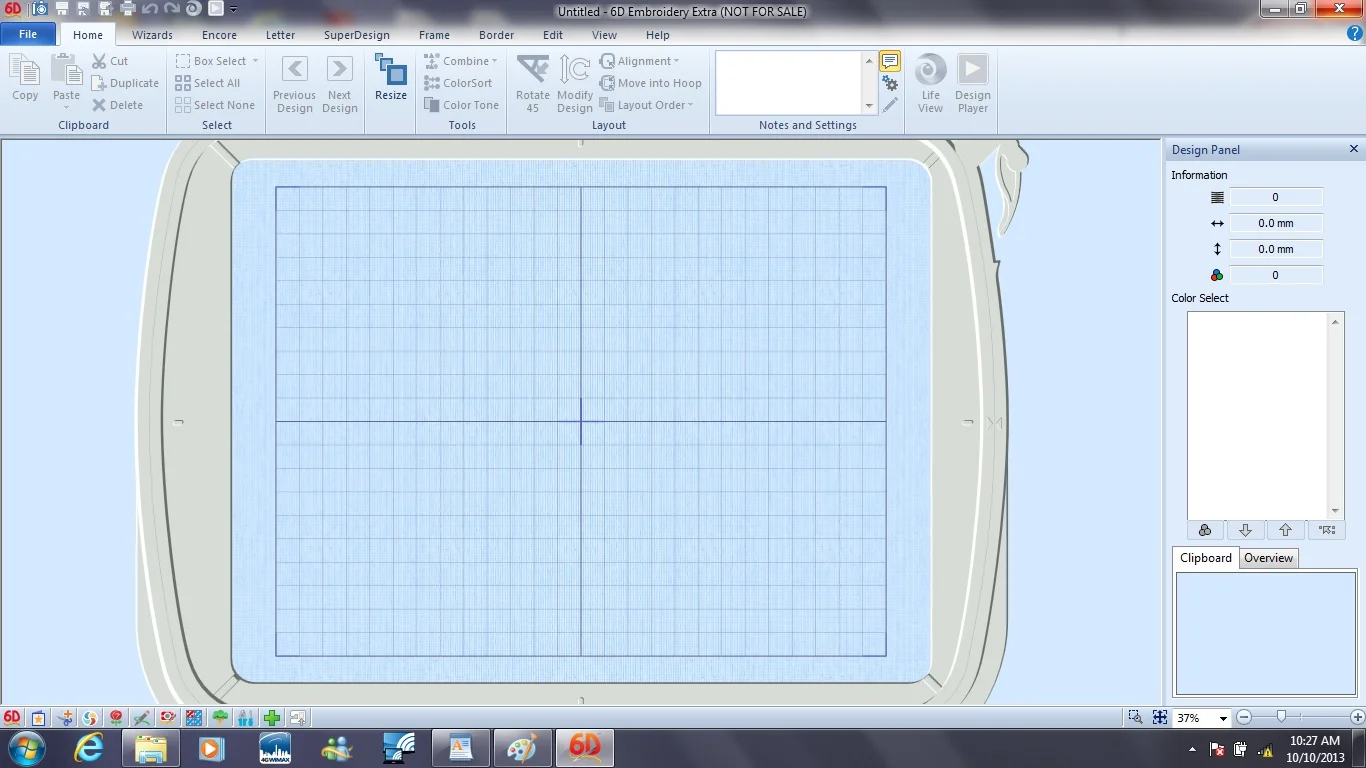Click the thread color change button
The height and width of the screenshot is (768, 1366).
[x=1205, y=530]
